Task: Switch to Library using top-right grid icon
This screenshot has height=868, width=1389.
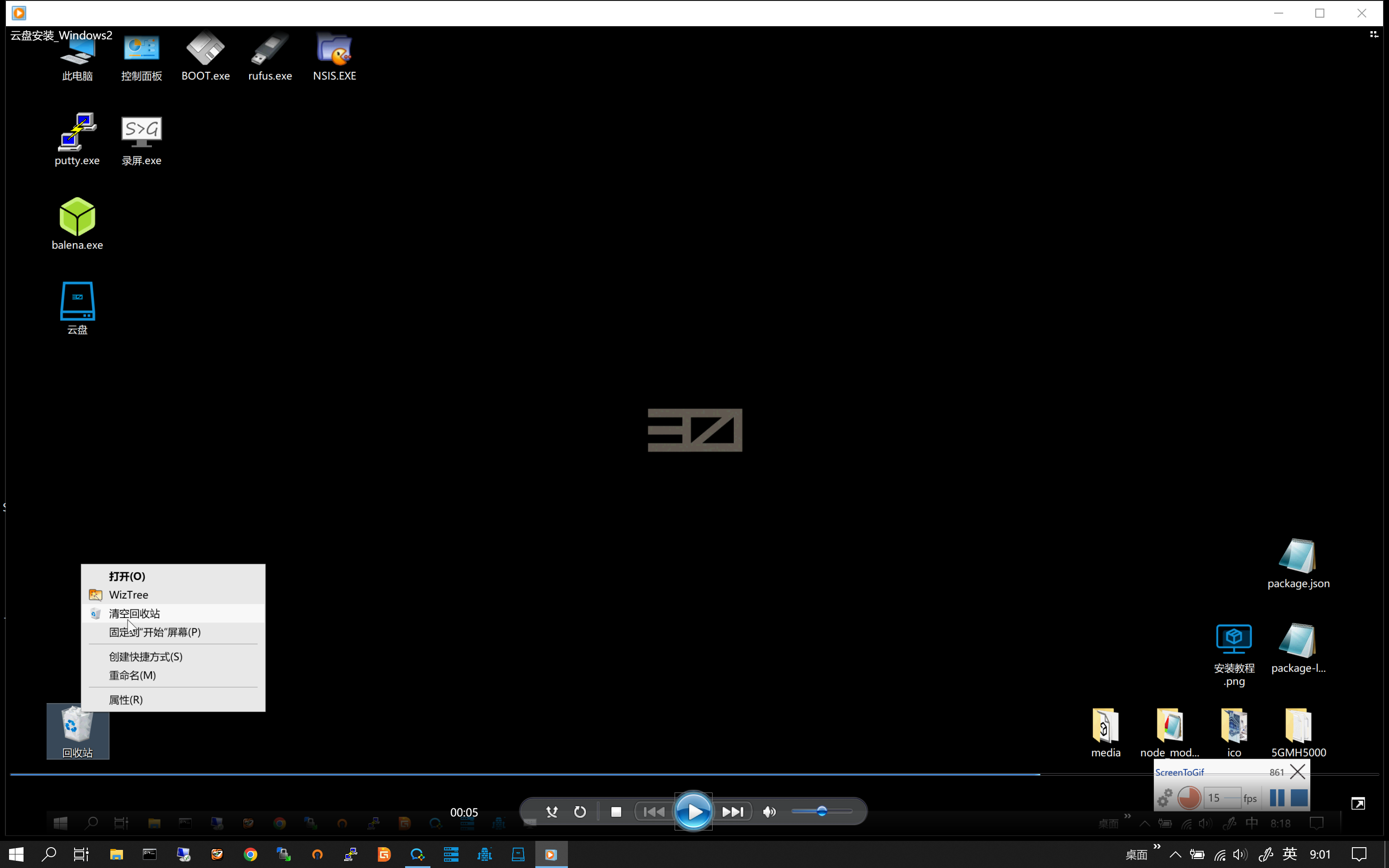Action: [1374, 34]
